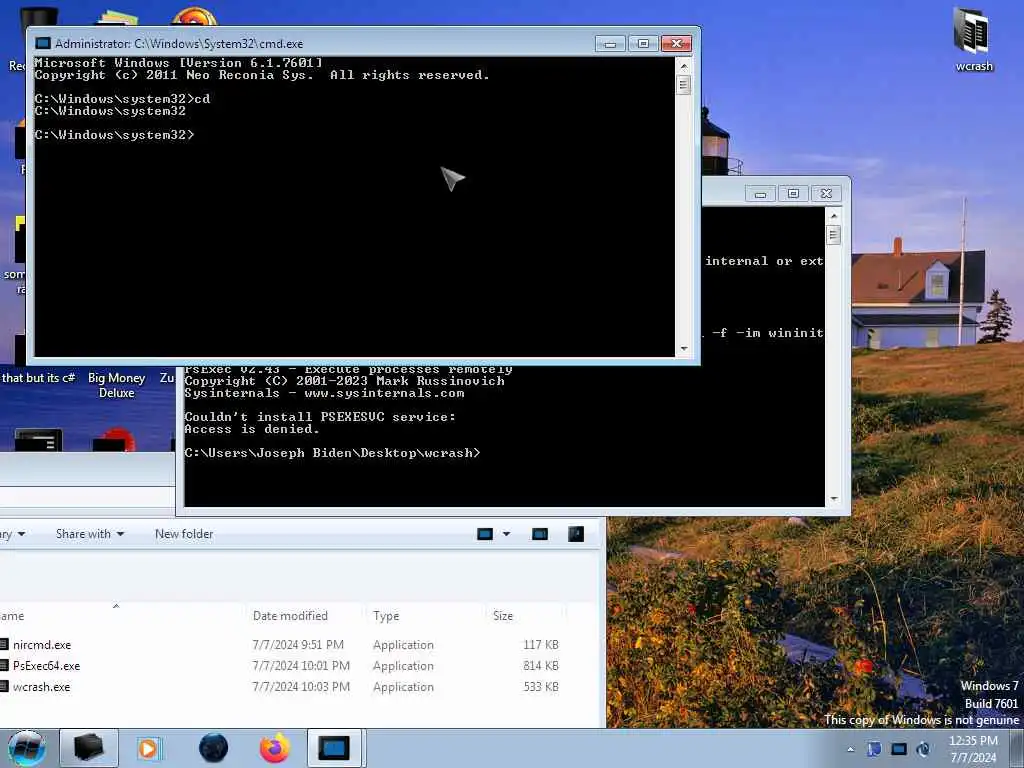
Task: Click the scrollbar thumb in Administrator cmd window
Action: [684, 85]
